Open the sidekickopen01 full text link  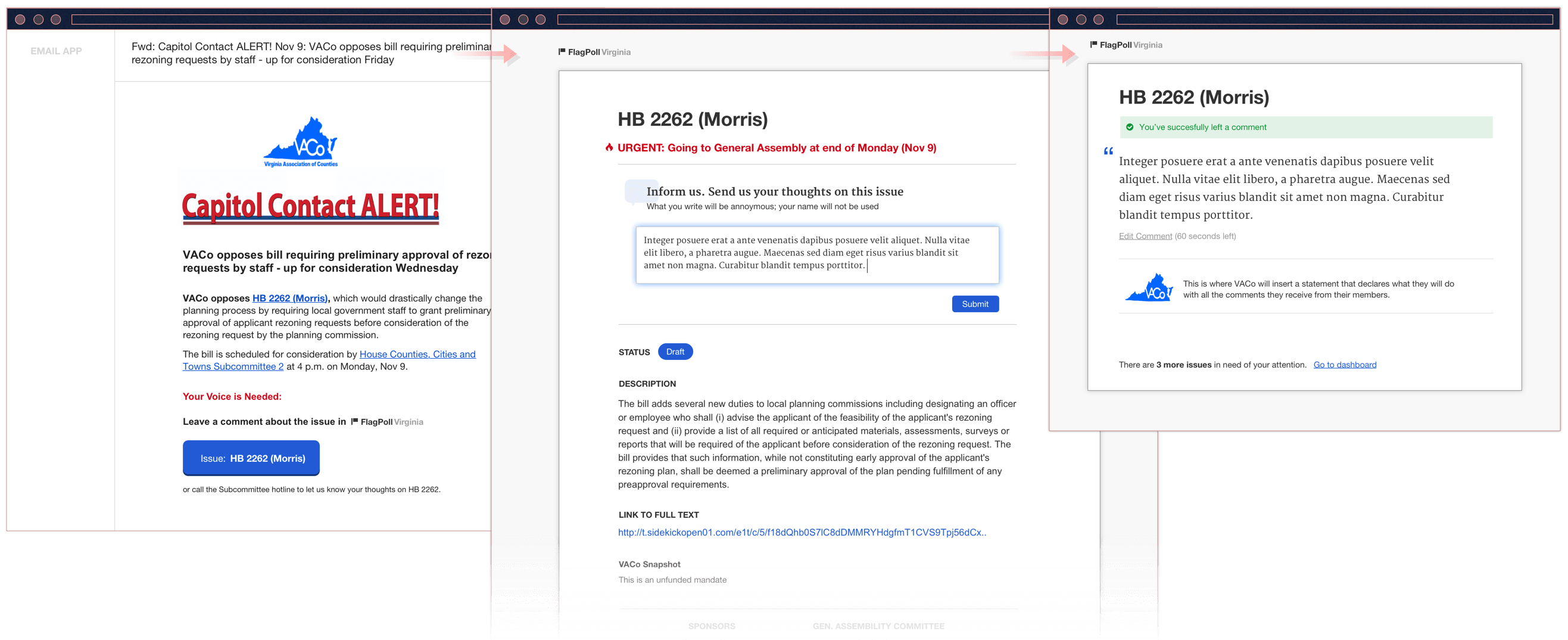[x=802, y=532]
